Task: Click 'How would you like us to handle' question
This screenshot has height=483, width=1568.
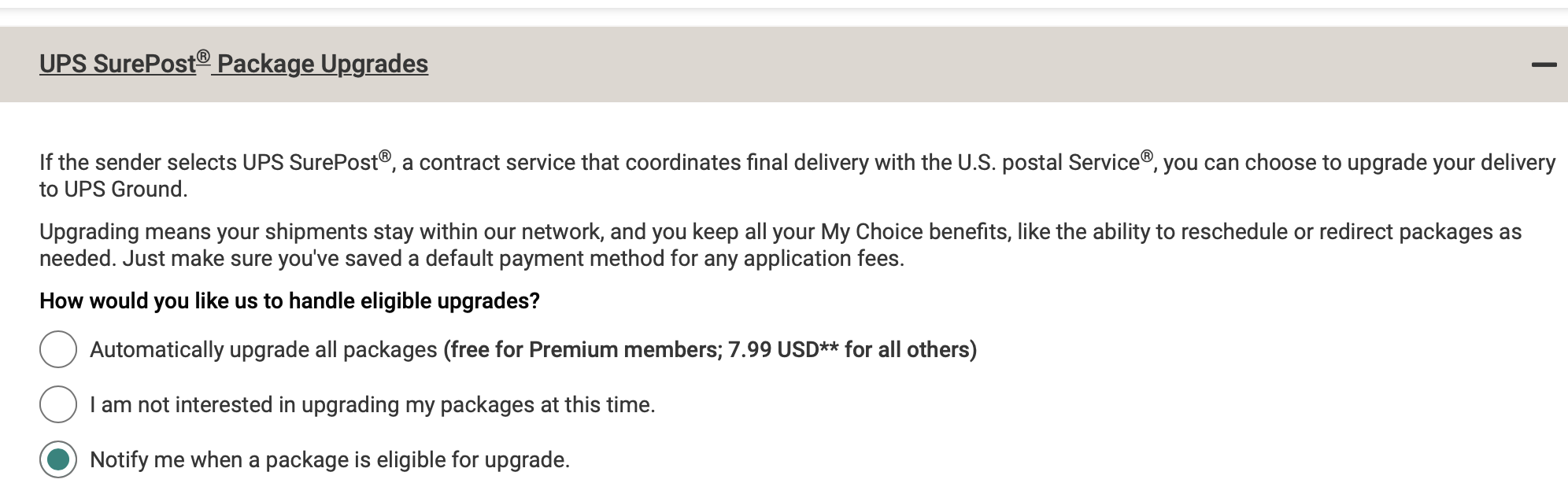Action: 289,301
